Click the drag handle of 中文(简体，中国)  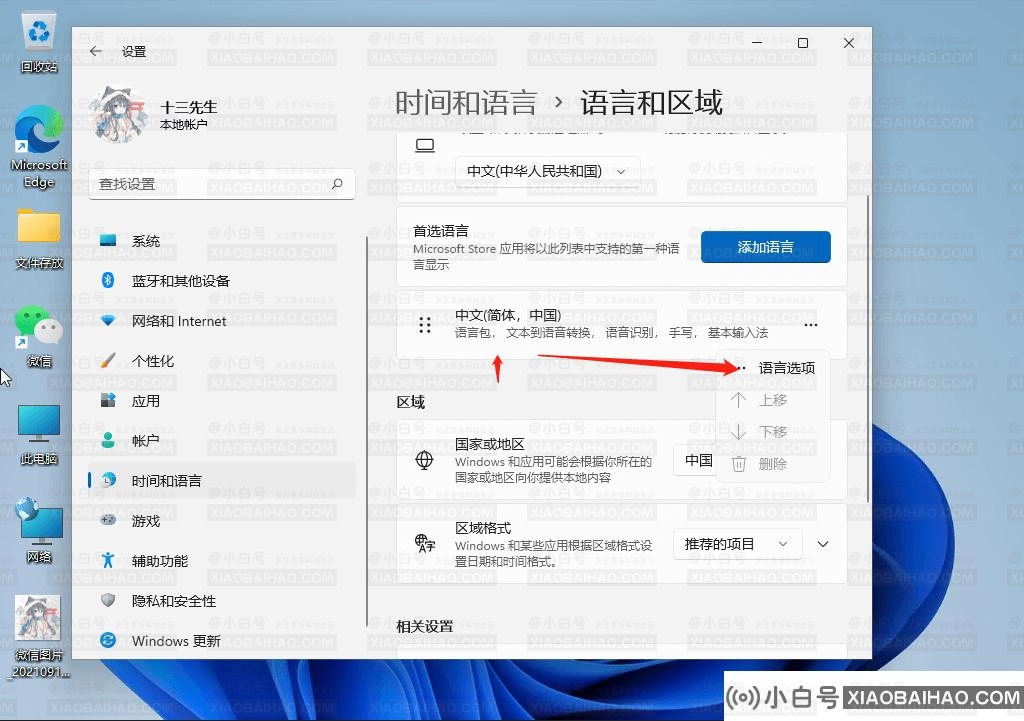pyautogui.click(x=424, y=325)
